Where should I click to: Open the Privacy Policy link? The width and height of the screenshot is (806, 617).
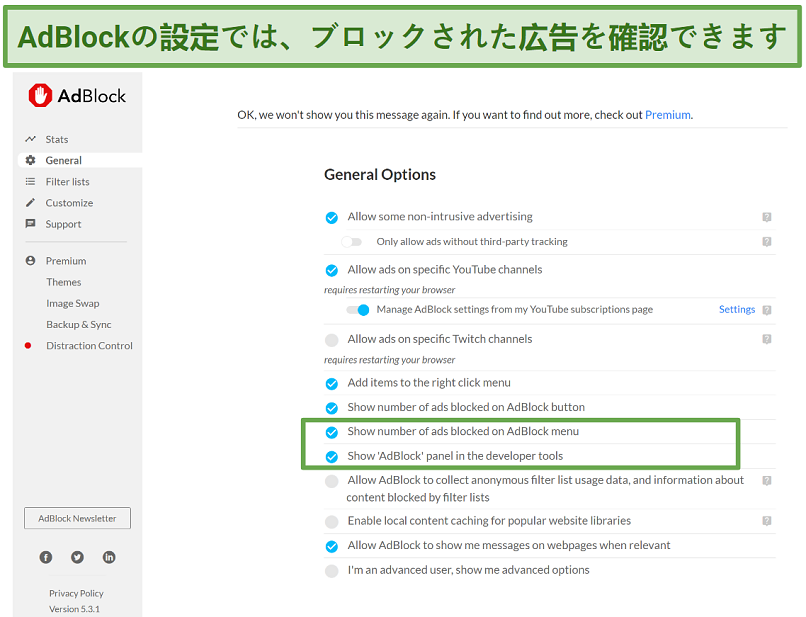[x=76, y=593]
